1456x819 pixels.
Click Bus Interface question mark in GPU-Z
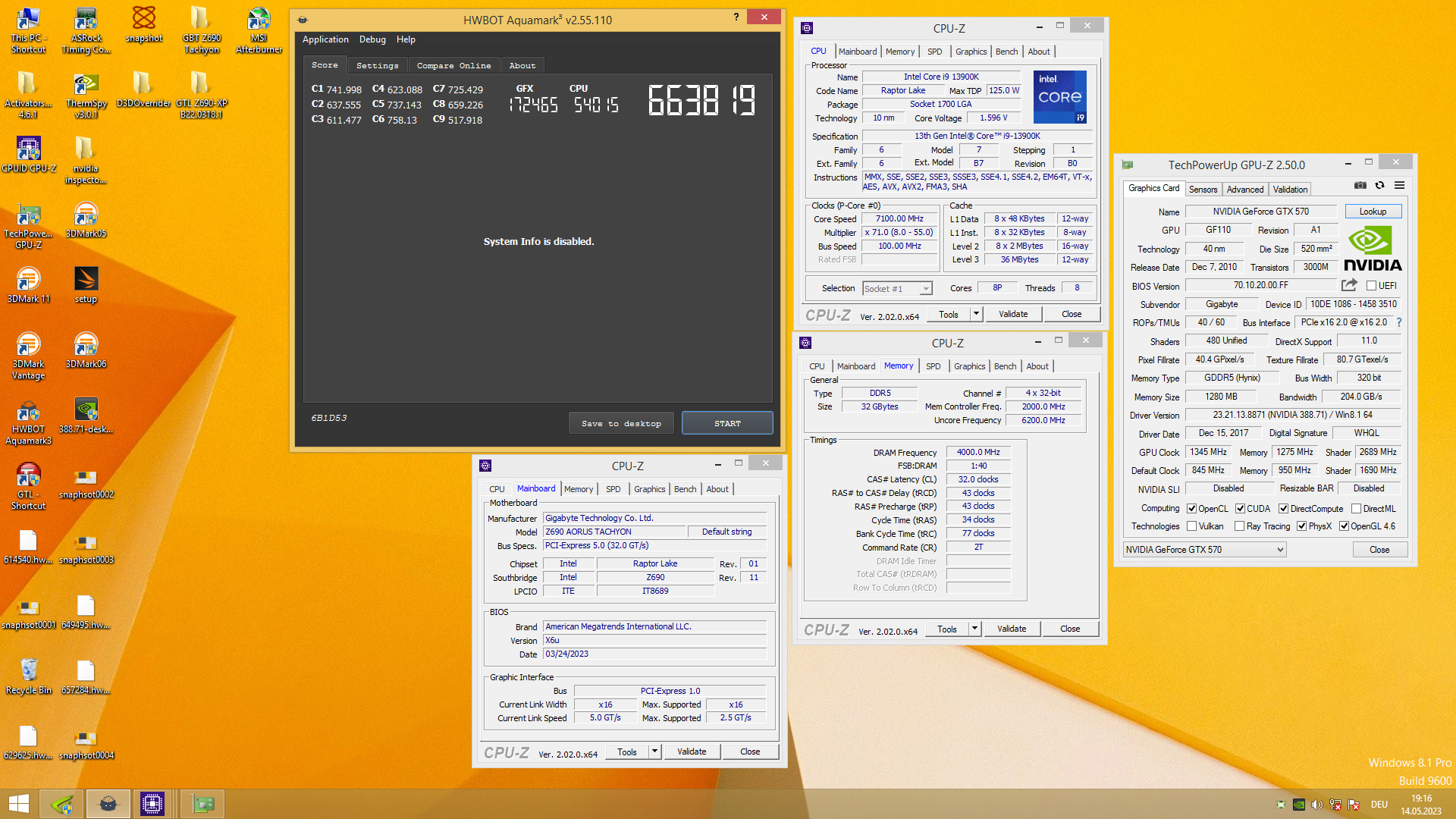point(1399,322)
